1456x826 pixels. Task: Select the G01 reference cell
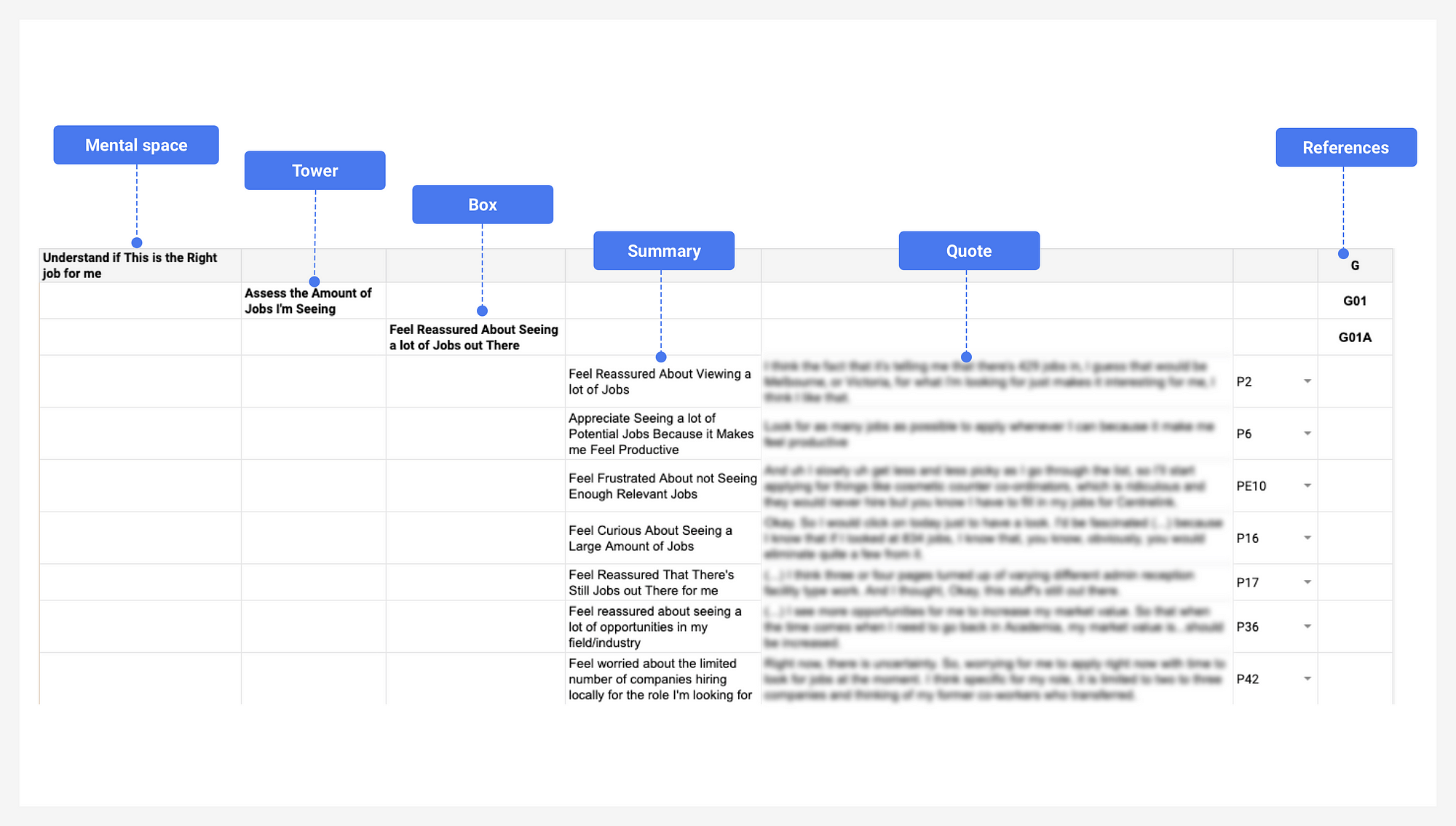coord(1354,301)
